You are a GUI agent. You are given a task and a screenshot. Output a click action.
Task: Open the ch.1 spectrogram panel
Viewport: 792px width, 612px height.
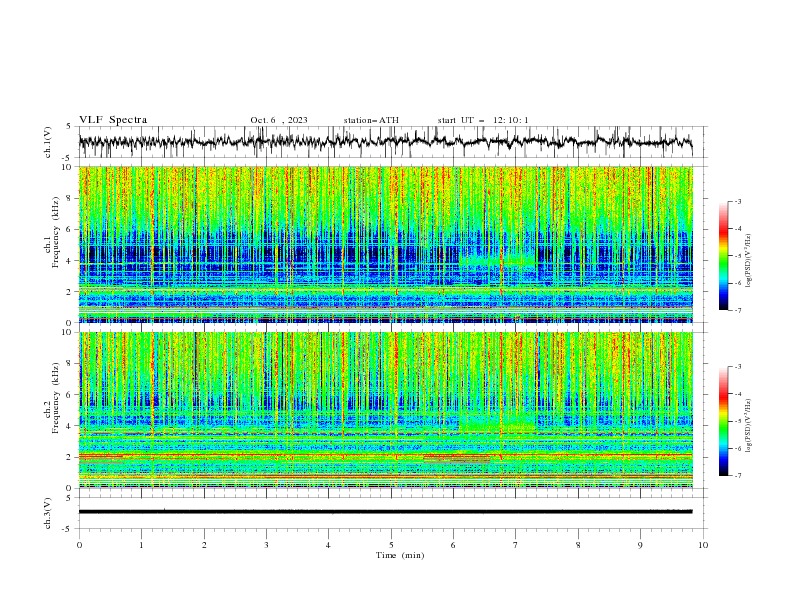[385, 244]
